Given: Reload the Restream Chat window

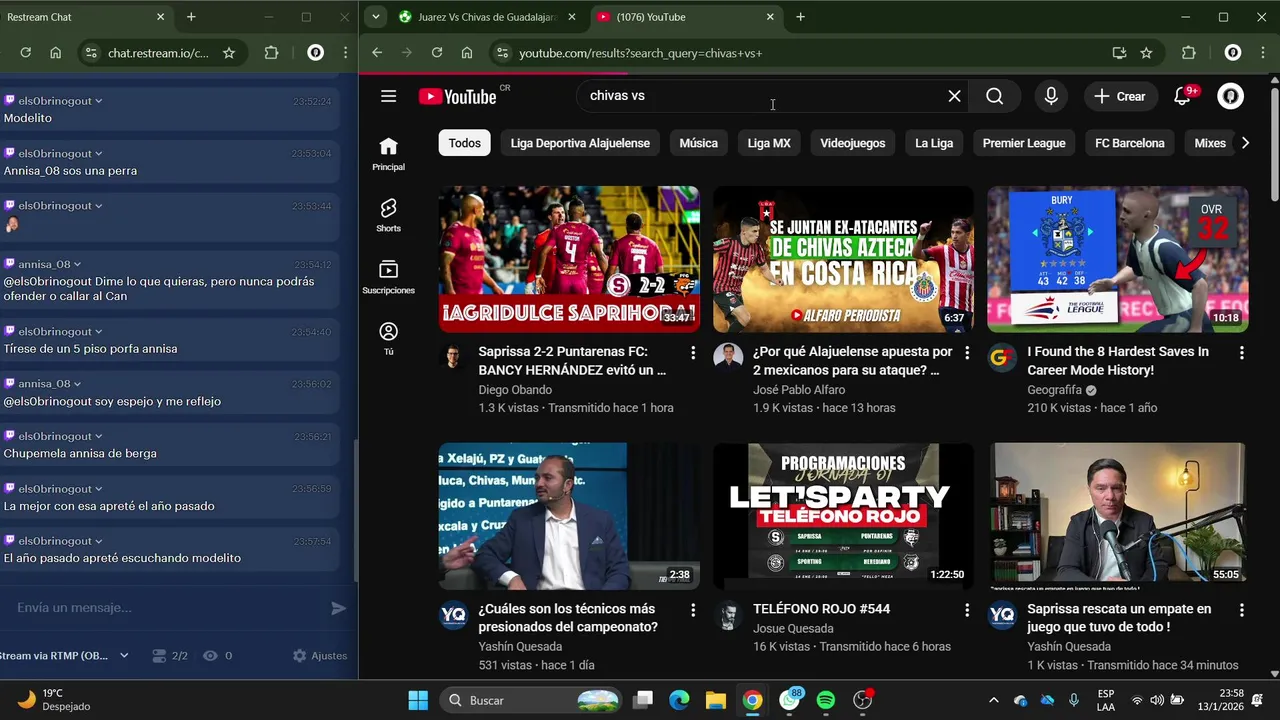Looking at the screenshot, I should coord(26,53).
